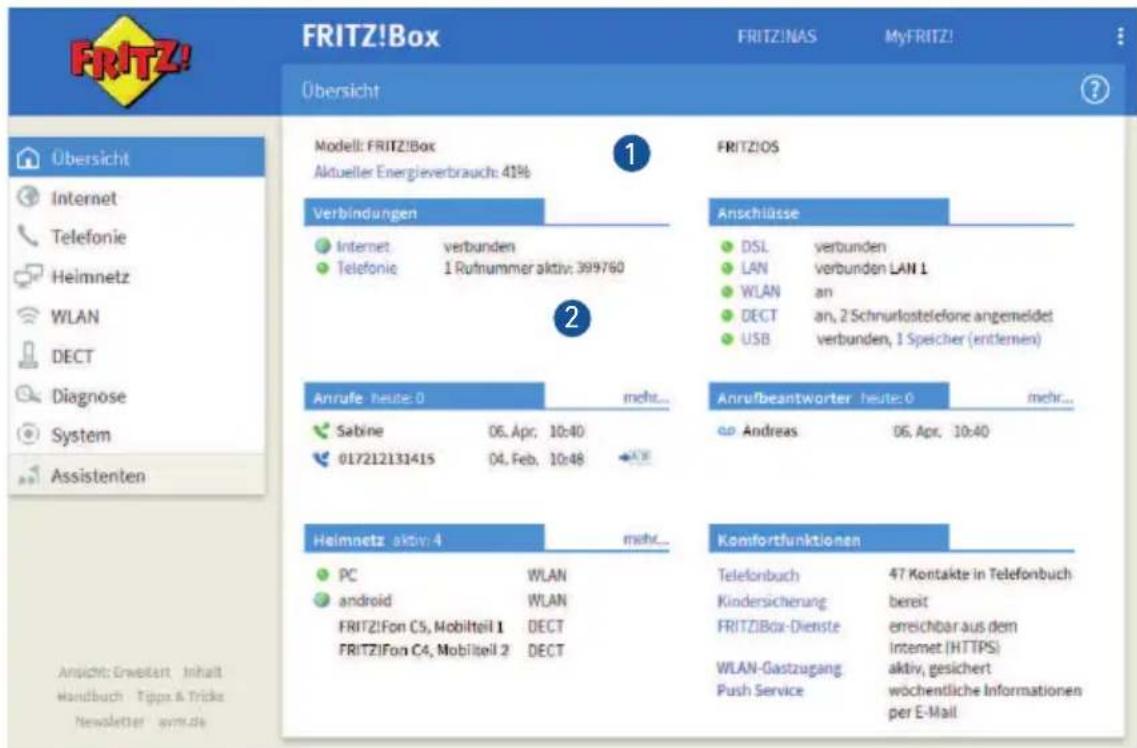The image size is (1137, 748).
Task: Open the WLAN-Gastzugang link
Action: [780, 668]
